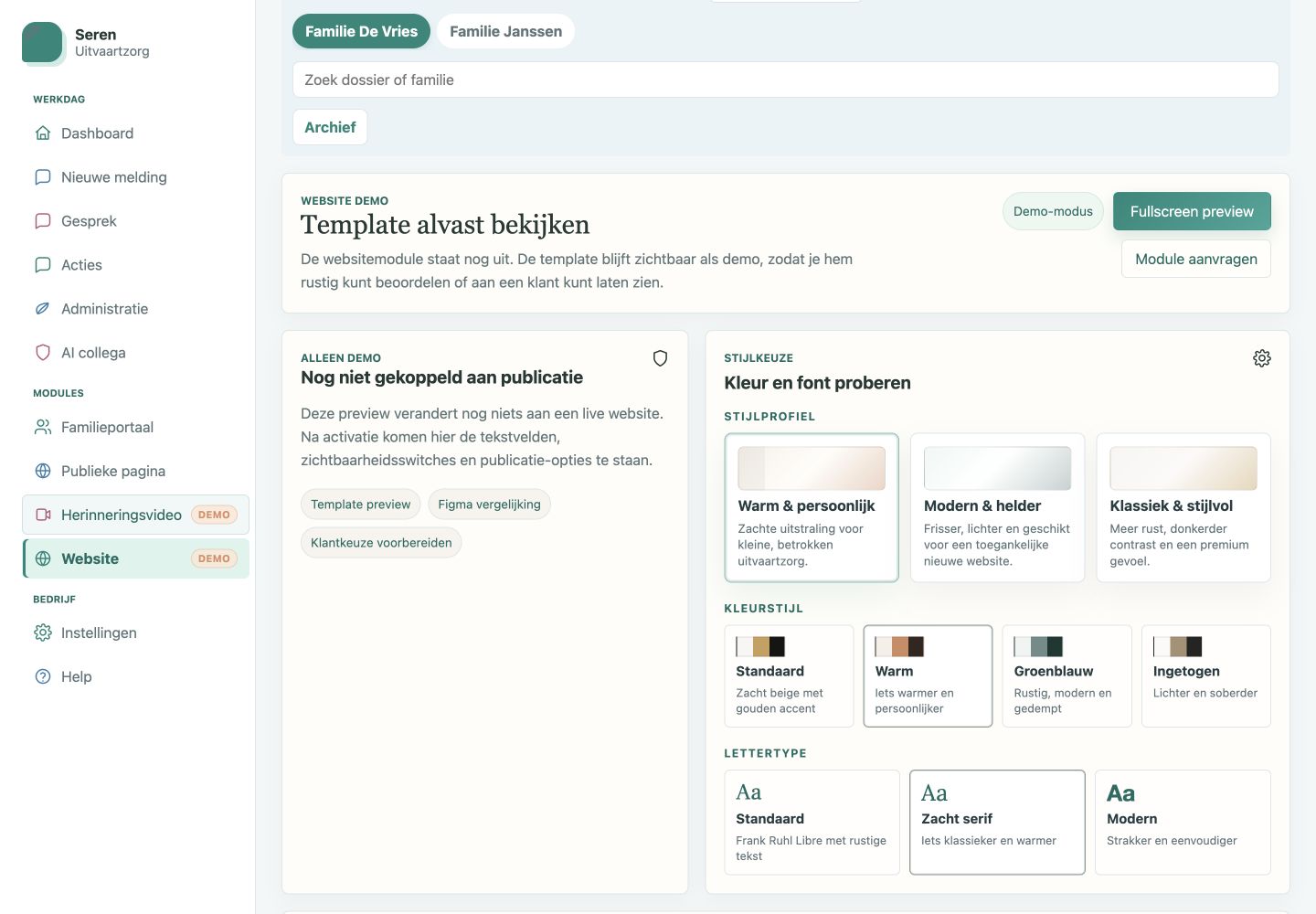Click the Herinneringsvideo camera icon
This screenshot has width=1316, height=914.
coord(43,515)
